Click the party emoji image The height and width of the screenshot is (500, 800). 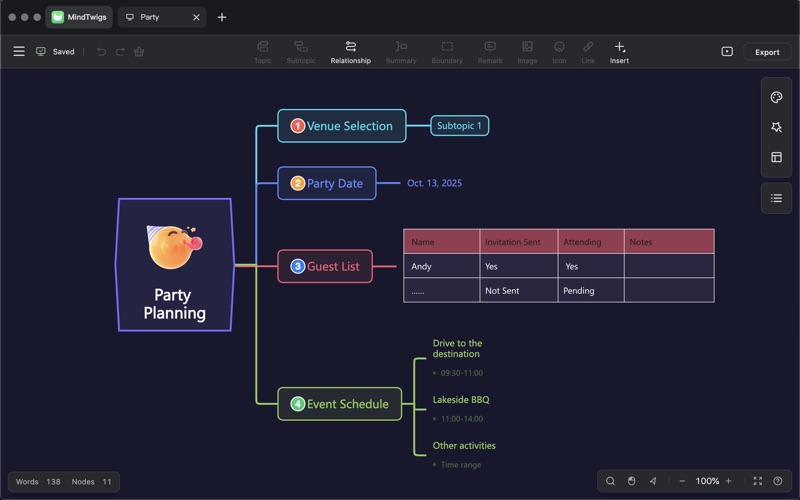pyautogui.click(x=174, y=247)
